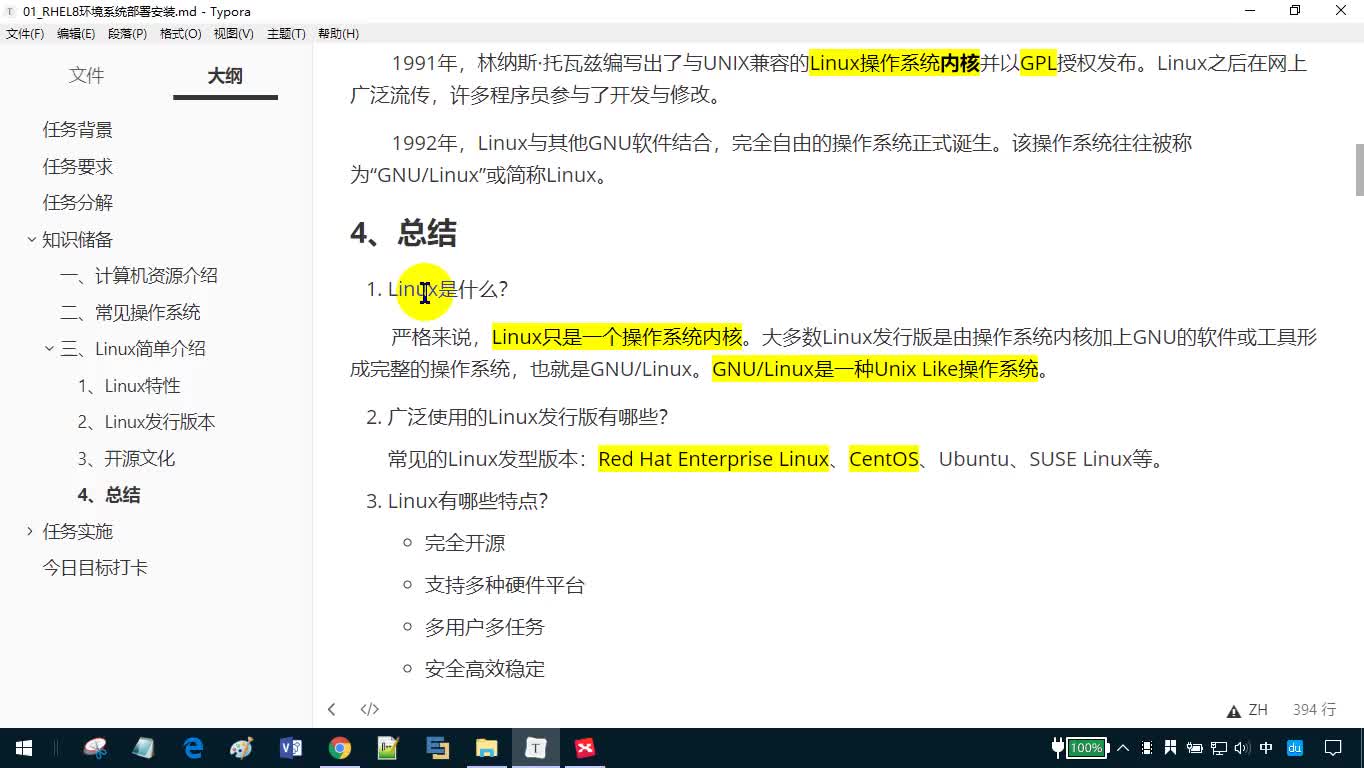
Task: Open the 主题(T) menu
Action: point(286,33)
